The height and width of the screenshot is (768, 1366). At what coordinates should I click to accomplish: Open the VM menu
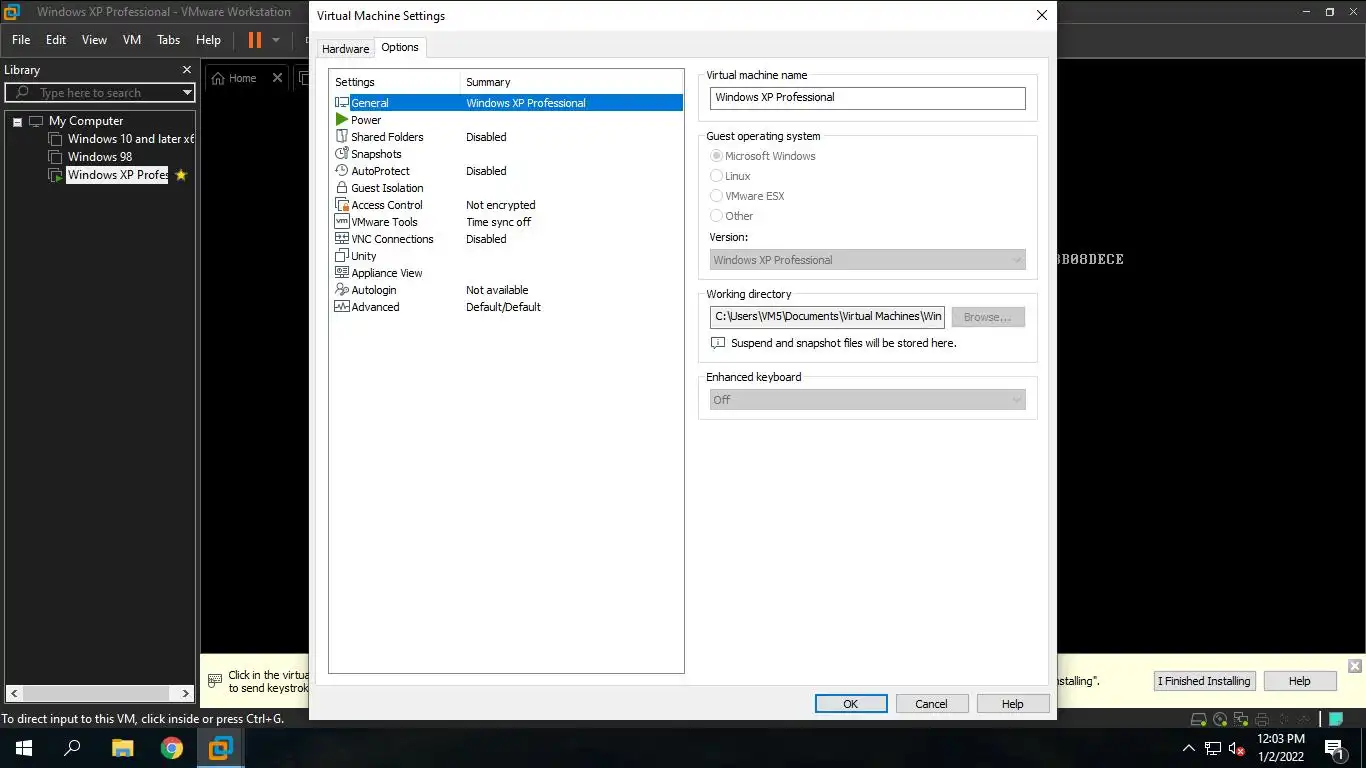132,40
